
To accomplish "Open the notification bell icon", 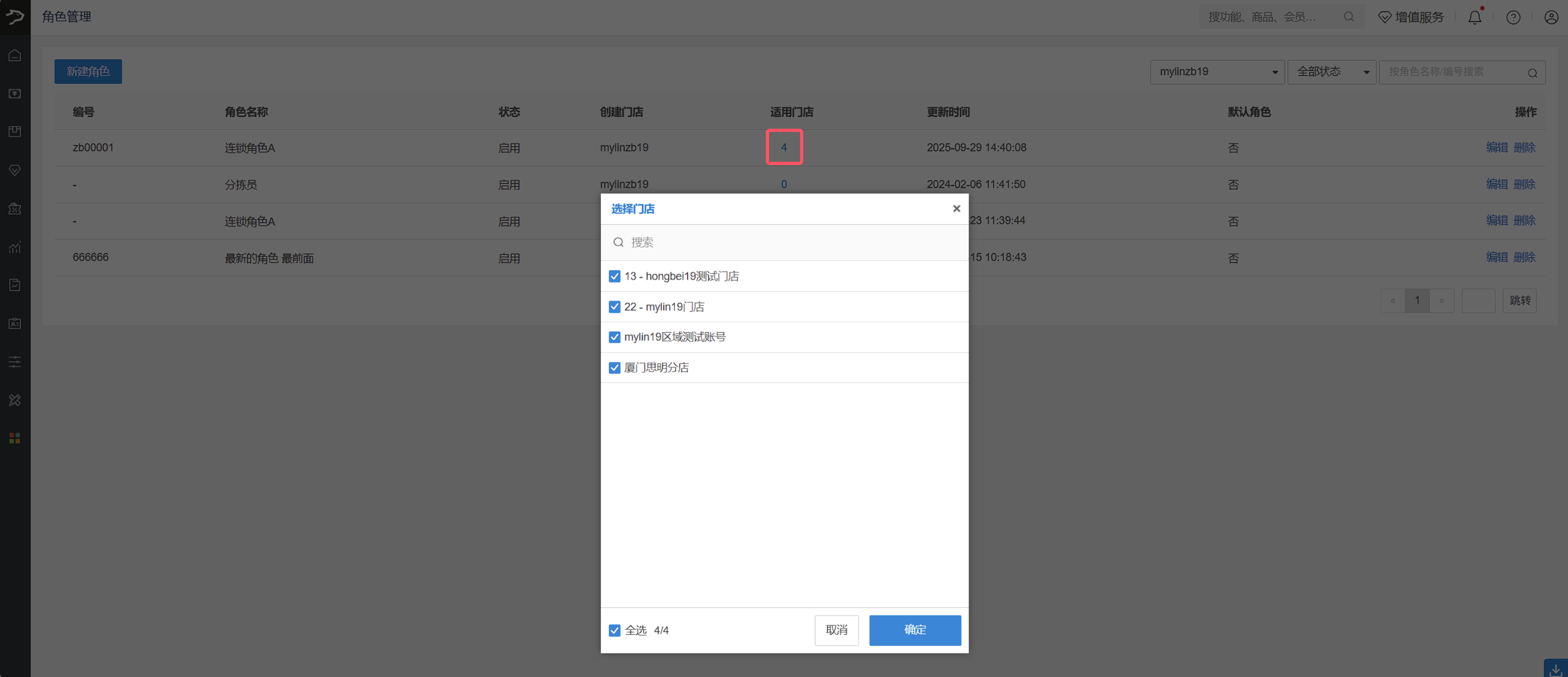I will 1474,17.
